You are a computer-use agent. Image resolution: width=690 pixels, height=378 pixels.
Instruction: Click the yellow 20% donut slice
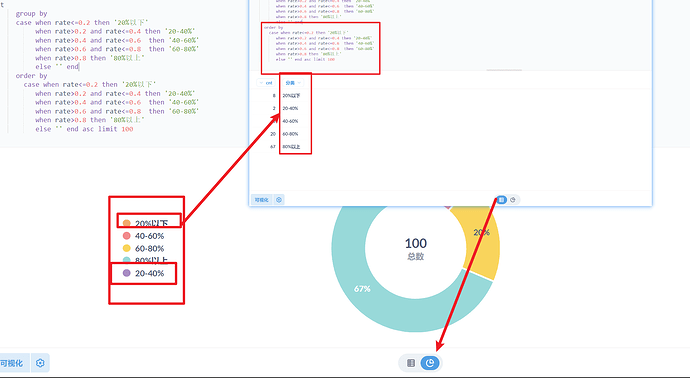coord(482,242)
